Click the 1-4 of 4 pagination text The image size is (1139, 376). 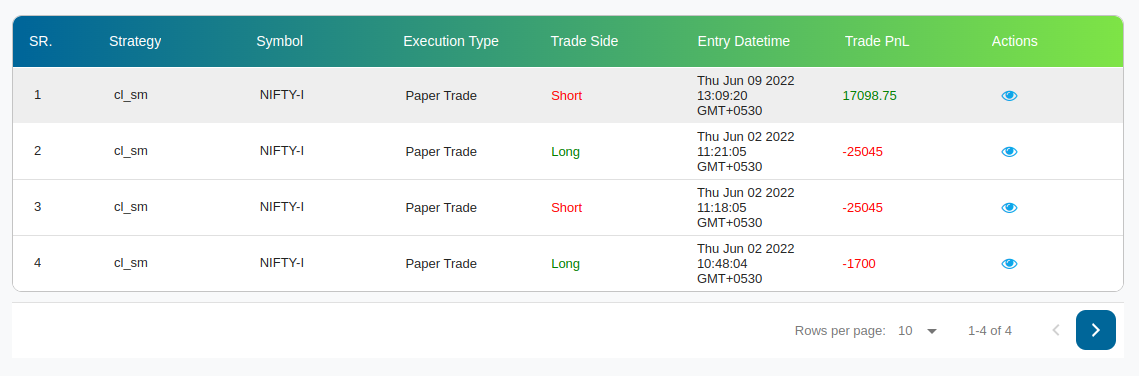[989, 331]
